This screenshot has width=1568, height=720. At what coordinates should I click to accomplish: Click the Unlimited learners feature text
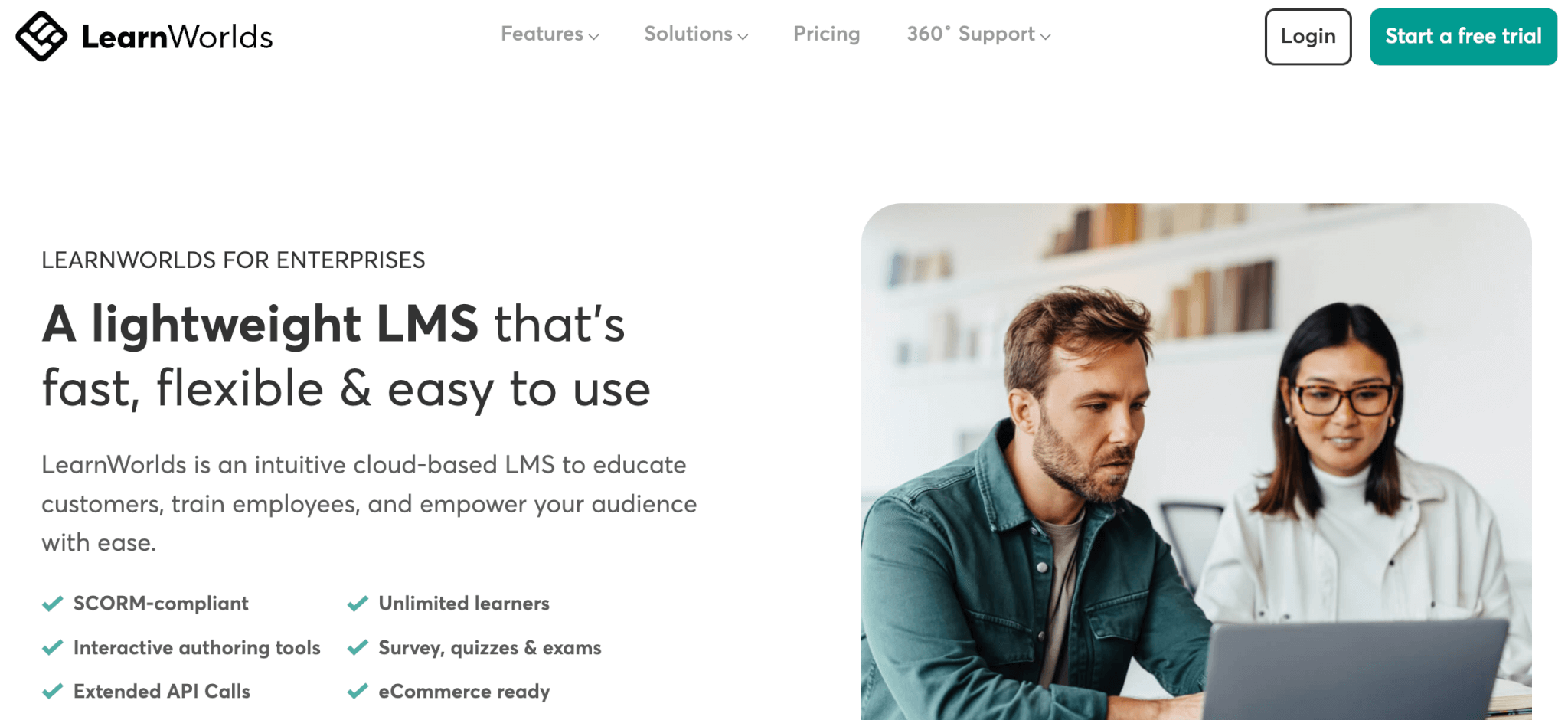(464, 604)
